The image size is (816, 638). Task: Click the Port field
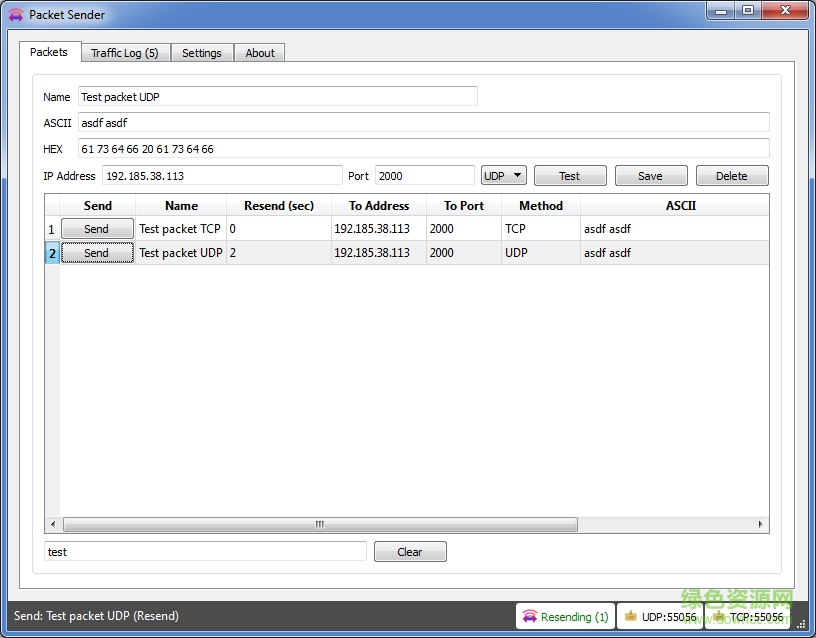coord(425,175)
